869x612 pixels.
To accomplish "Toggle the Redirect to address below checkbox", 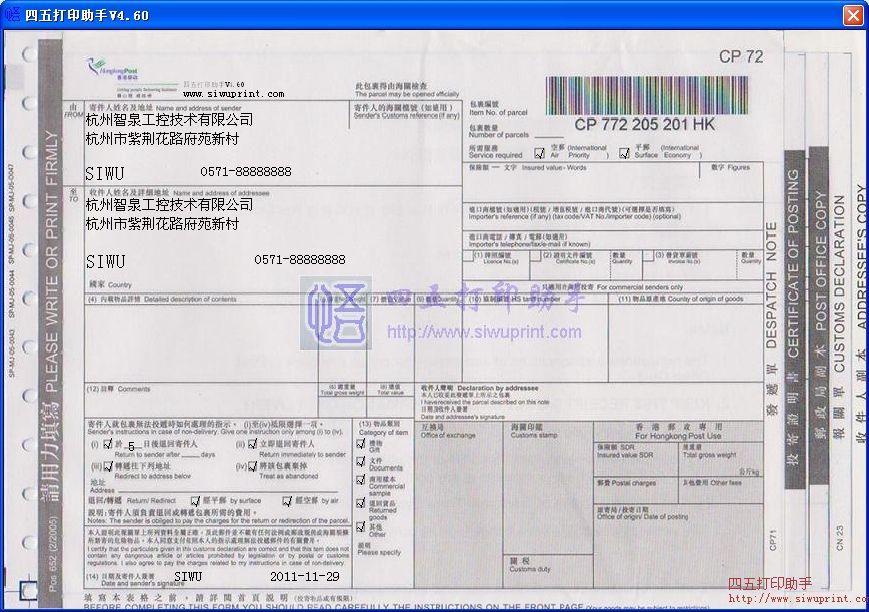I will [109, 466].
